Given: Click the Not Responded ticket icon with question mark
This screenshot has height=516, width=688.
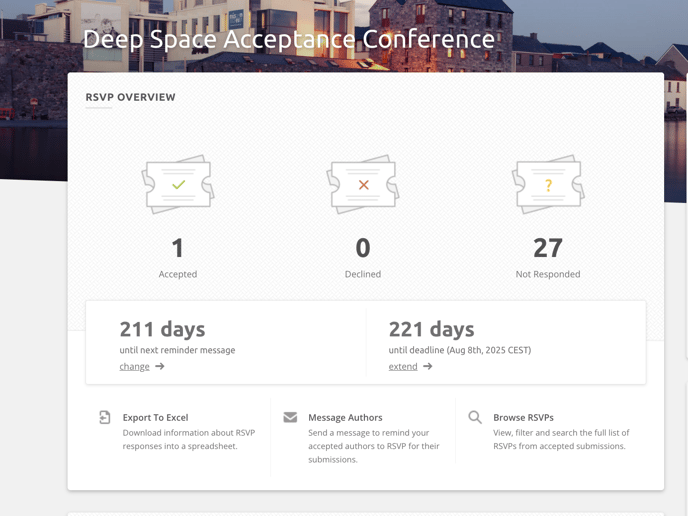Looking at the screenshot, I should [548, 184].
